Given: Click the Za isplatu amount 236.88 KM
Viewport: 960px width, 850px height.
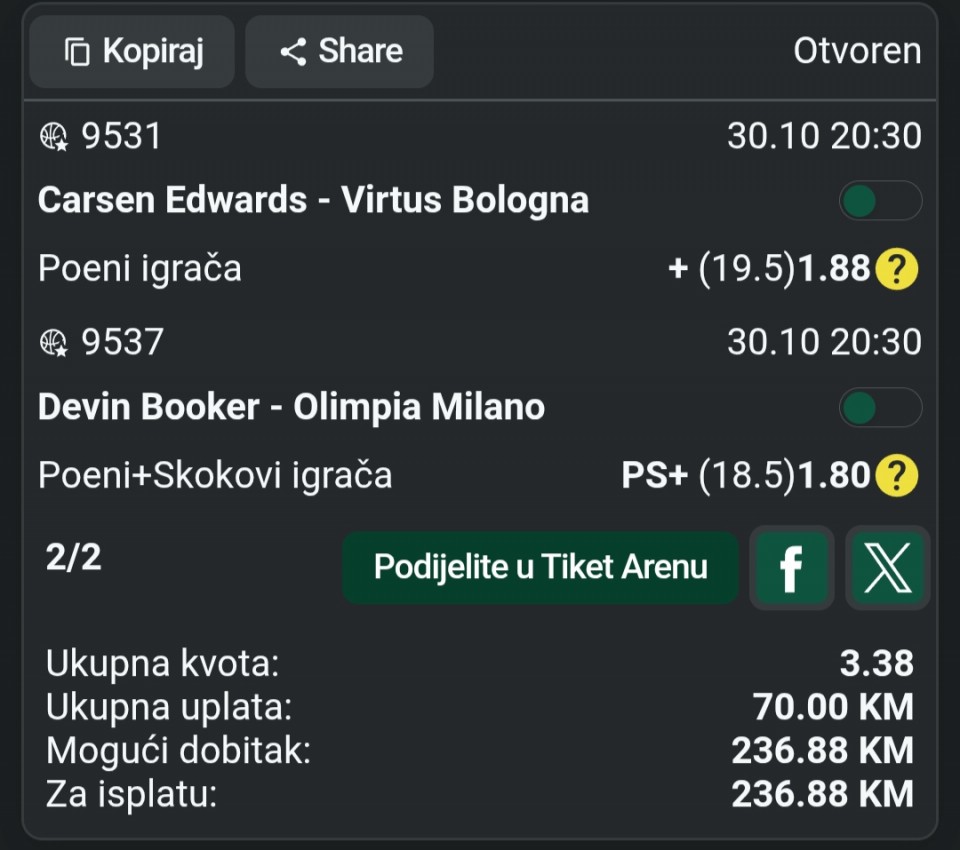Looking at the screenshot, I should pyautogui.click(x=822, y=794).
